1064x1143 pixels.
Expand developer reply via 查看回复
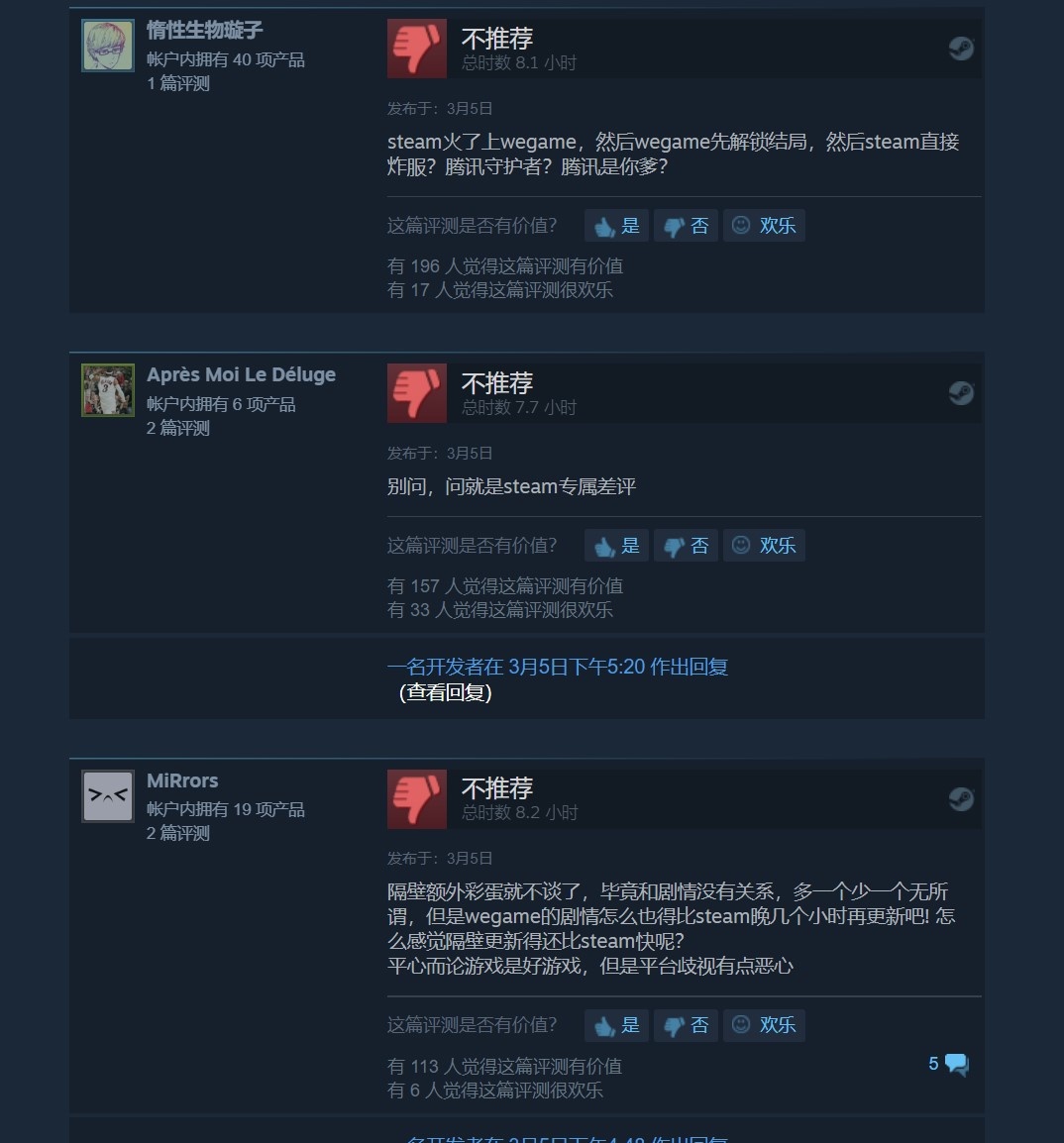[446, 691]
